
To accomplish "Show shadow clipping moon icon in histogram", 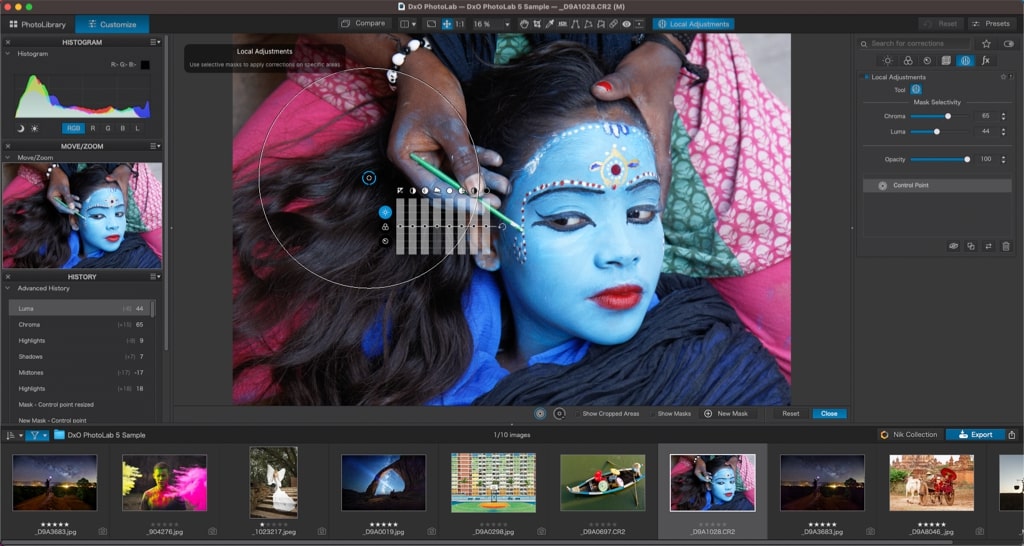I will click(x=21, y=128).
